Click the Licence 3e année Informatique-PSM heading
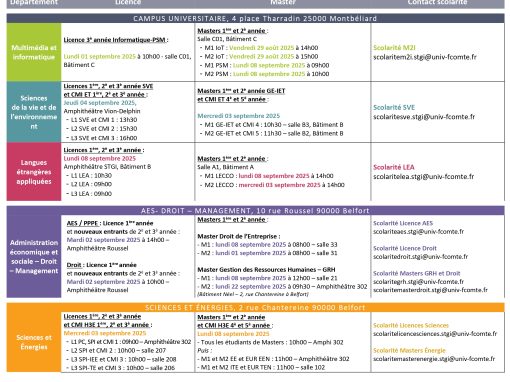 tap(116, 40)
